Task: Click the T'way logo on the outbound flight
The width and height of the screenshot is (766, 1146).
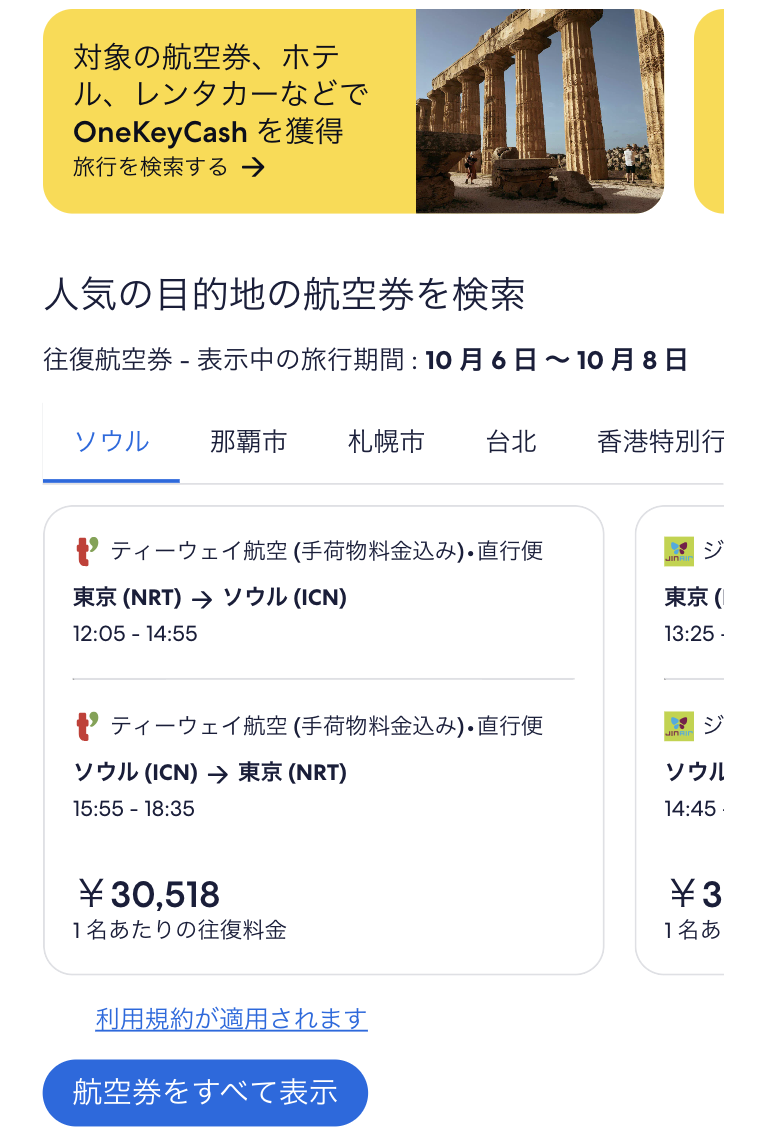Action: tap(87, 551)
